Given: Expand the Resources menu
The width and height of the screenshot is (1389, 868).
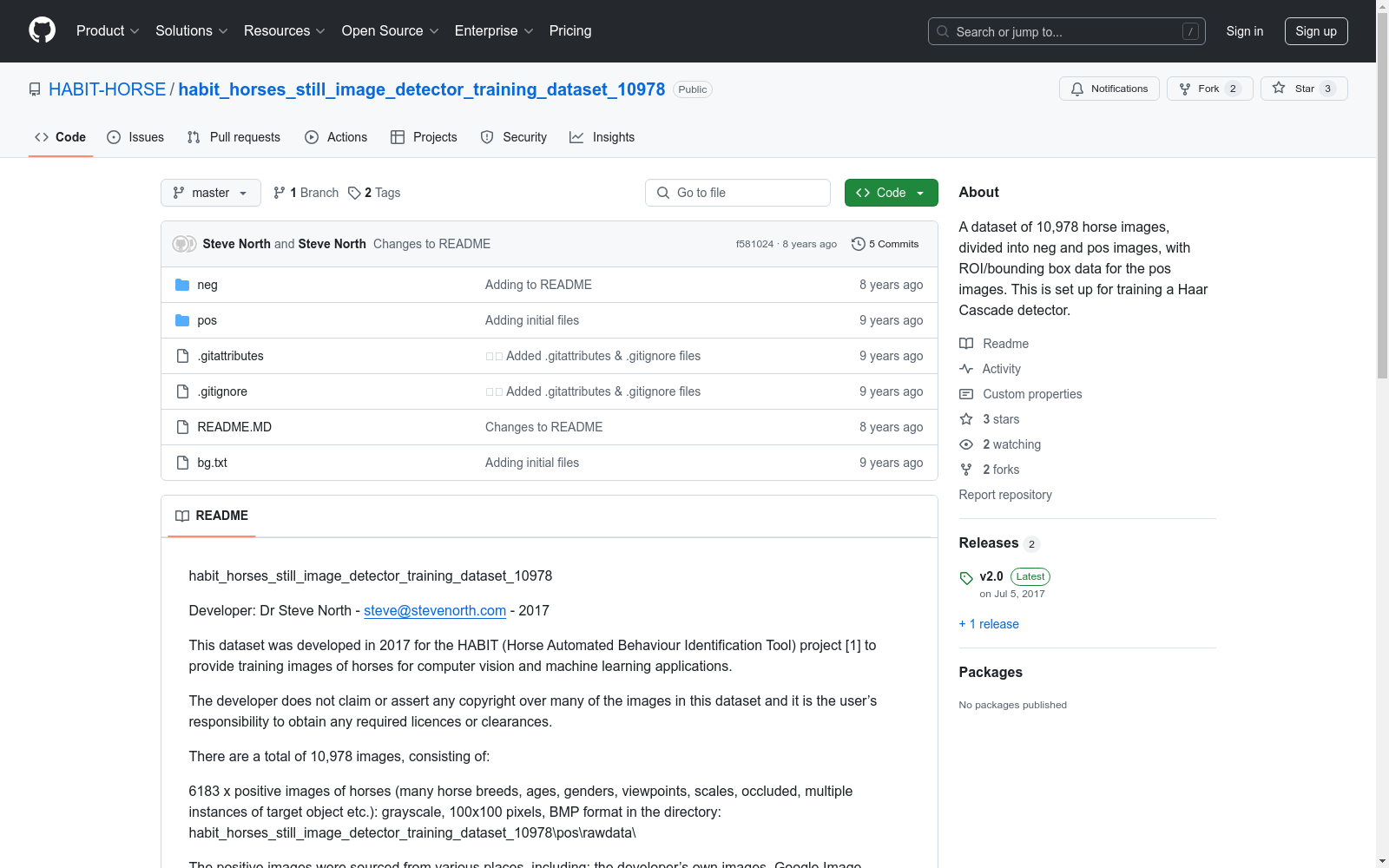Looking at the screenshot, I should (x=285, y=30).
